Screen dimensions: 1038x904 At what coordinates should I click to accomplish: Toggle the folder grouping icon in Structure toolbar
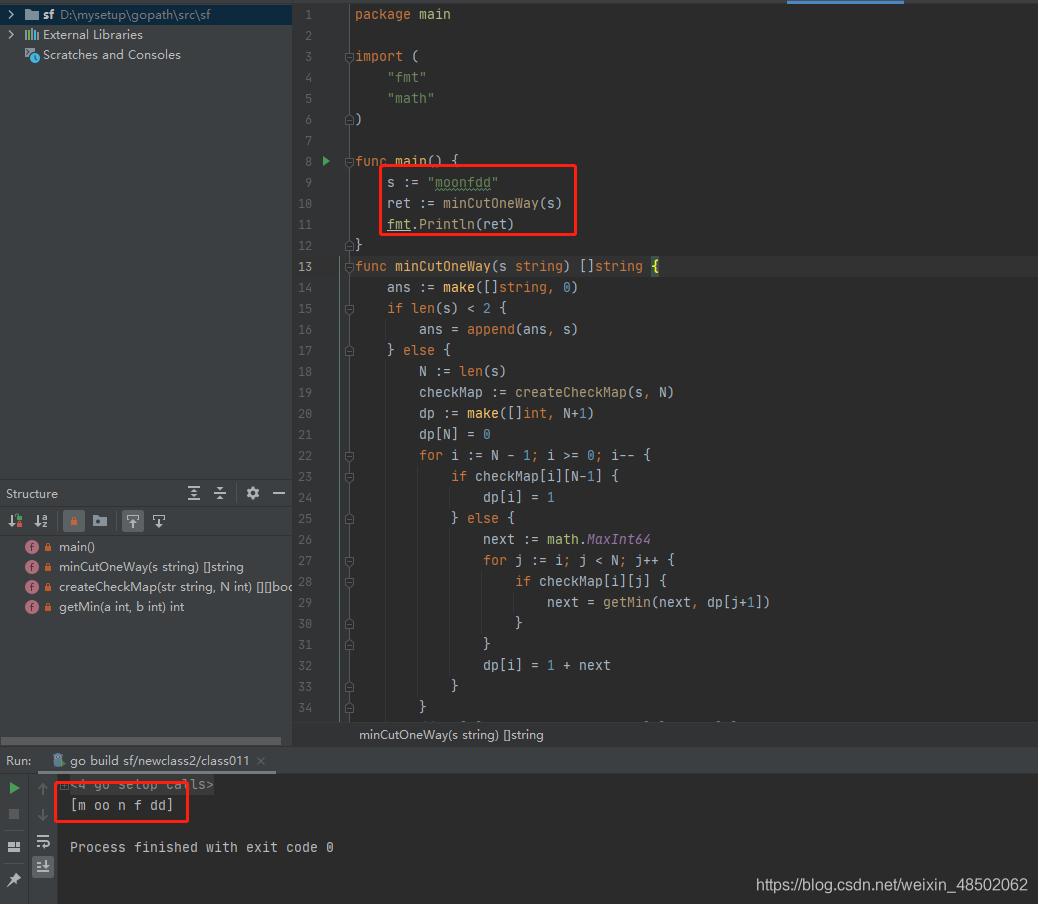point(100,521)
